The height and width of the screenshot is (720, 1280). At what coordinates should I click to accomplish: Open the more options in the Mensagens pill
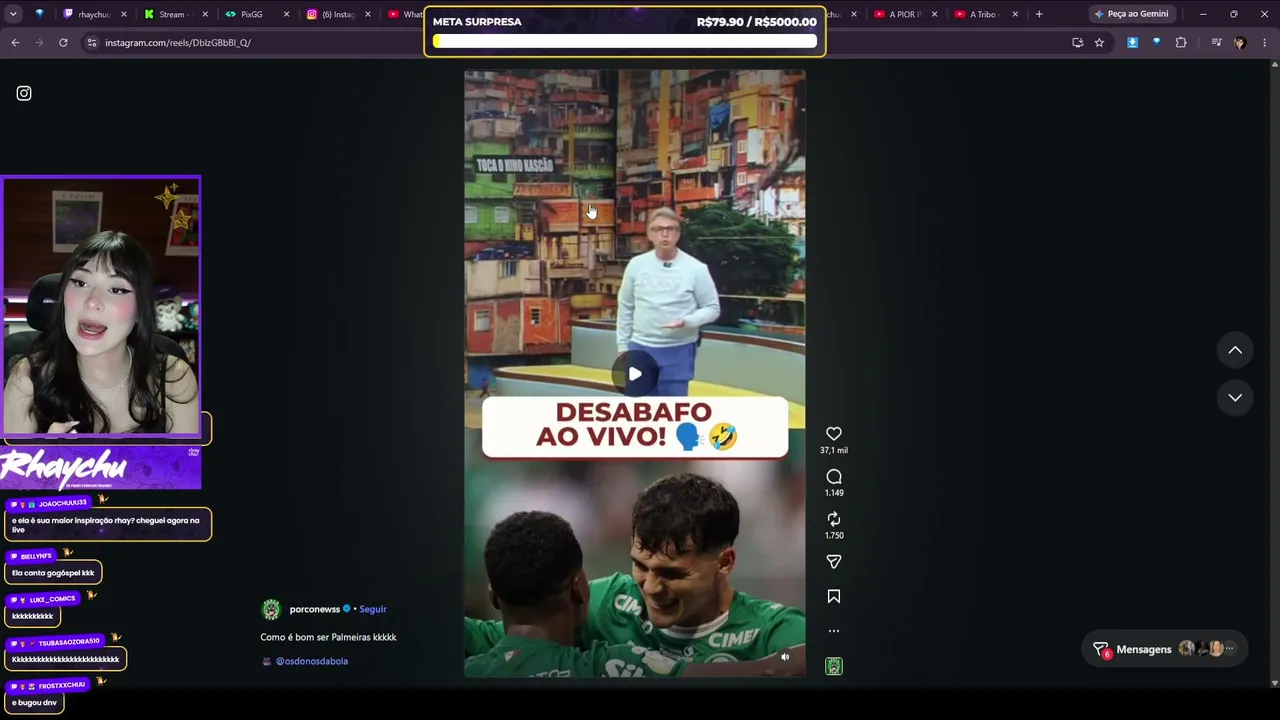point(1230,649)
